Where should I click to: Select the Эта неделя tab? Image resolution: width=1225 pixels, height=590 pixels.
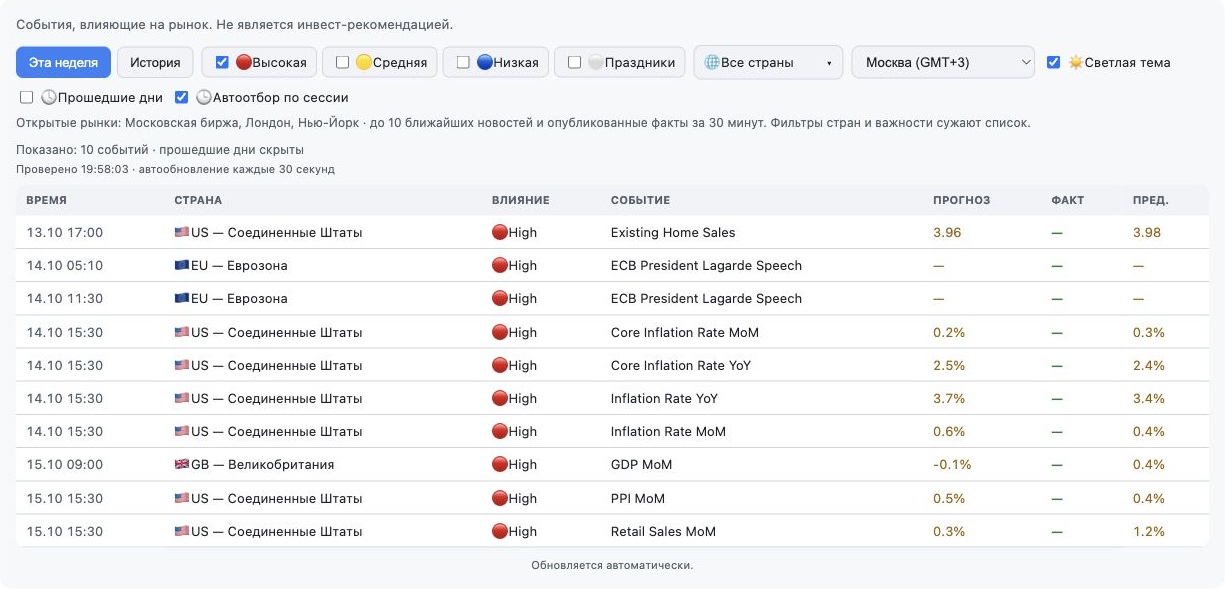63,62
